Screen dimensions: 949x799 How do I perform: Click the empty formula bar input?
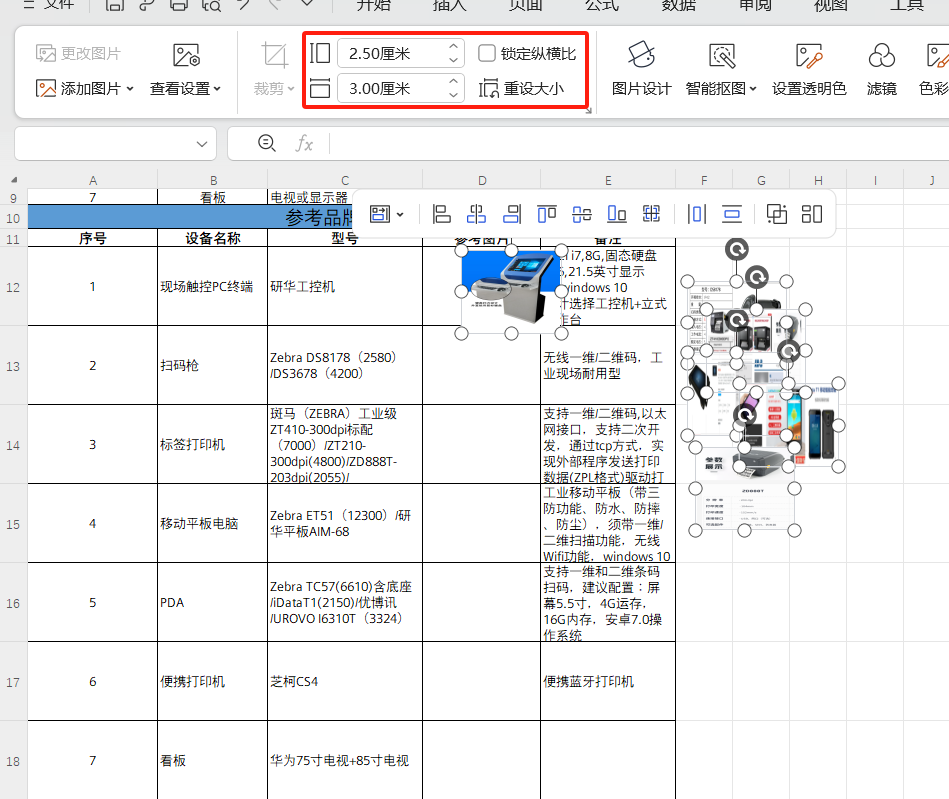tap(639, 144)
